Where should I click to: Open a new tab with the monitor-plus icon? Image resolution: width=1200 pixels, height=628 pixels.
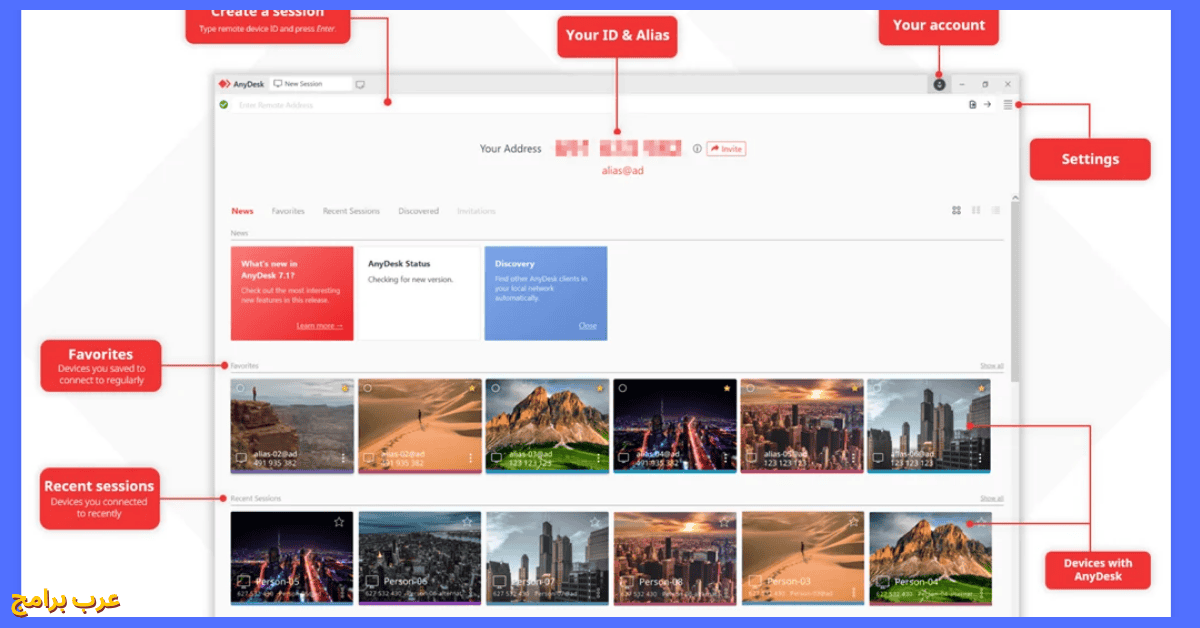click(360, 84)
